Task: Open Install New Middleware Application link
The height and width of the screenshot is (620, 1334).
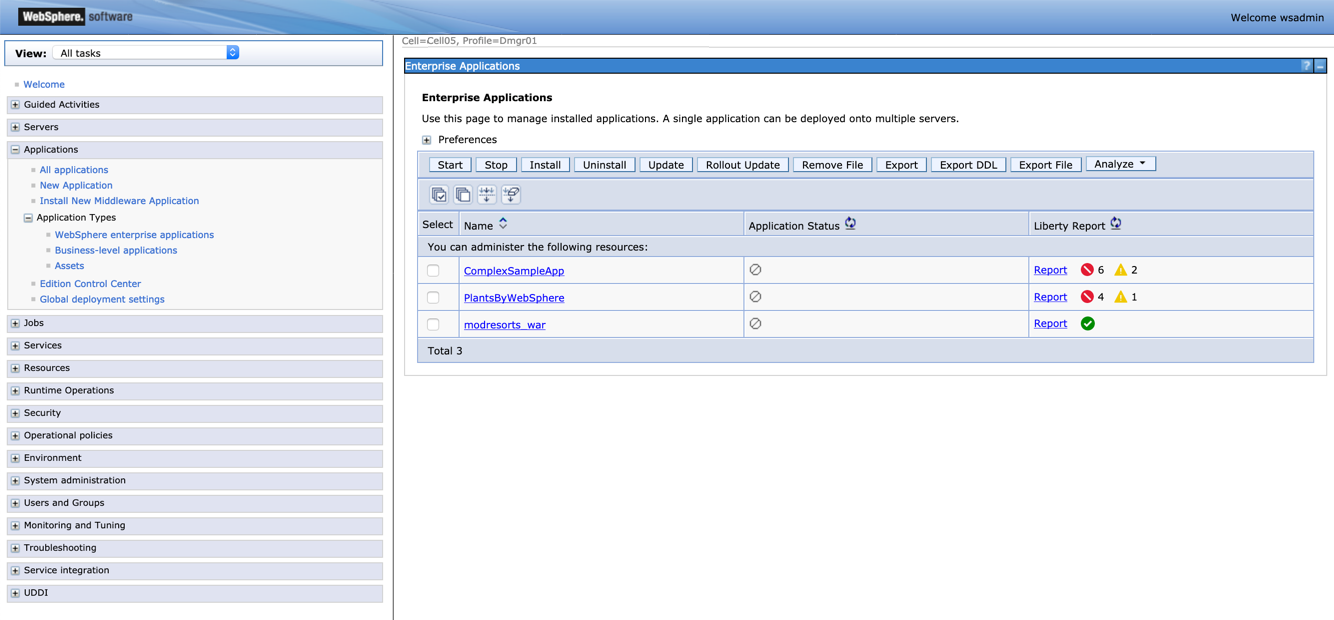Action: click(x=119, y=201)
